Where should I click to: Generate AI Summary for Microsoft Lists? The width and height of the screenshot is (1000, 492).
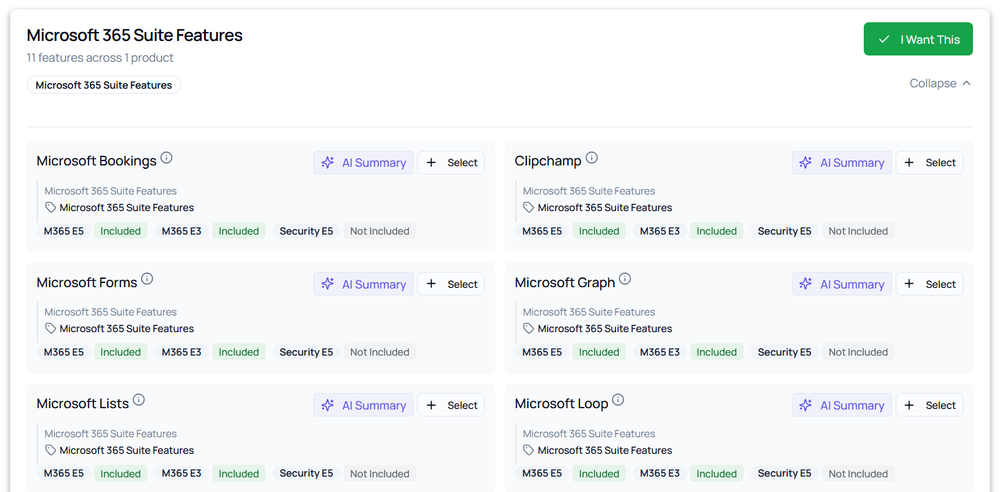coord(364,405)
